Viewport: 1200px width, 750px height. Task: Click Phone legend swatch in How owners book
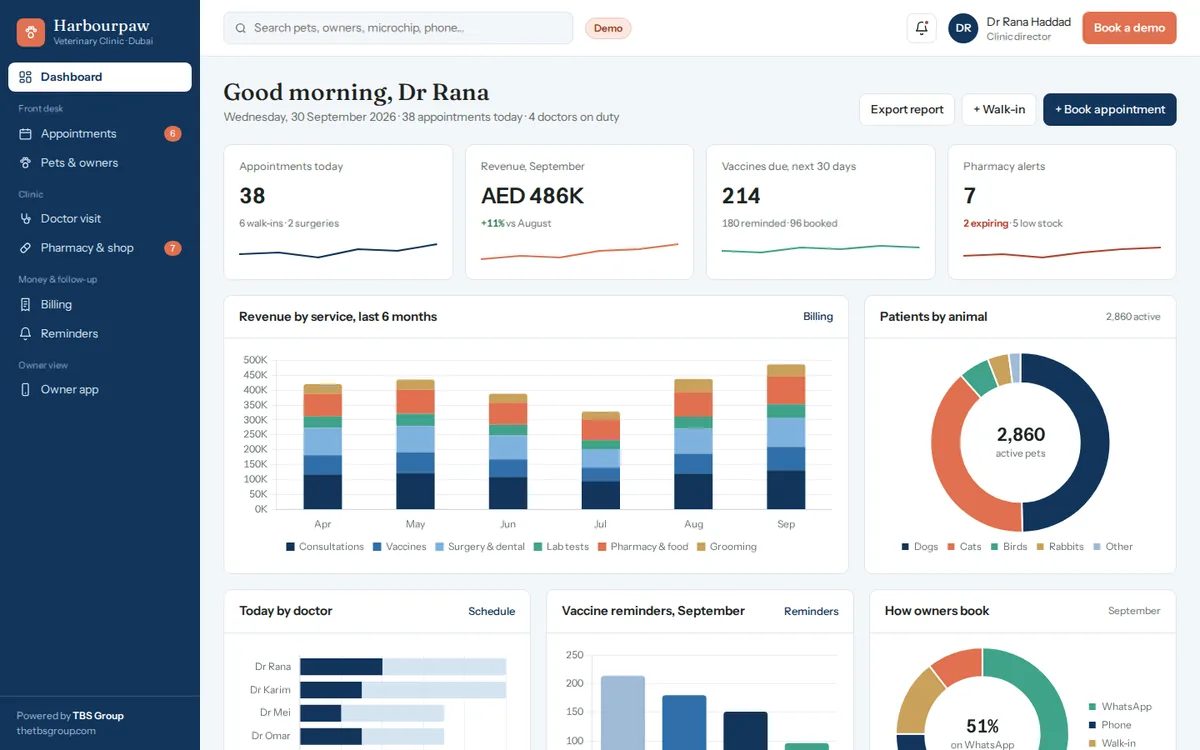[x=1093, y=725]
